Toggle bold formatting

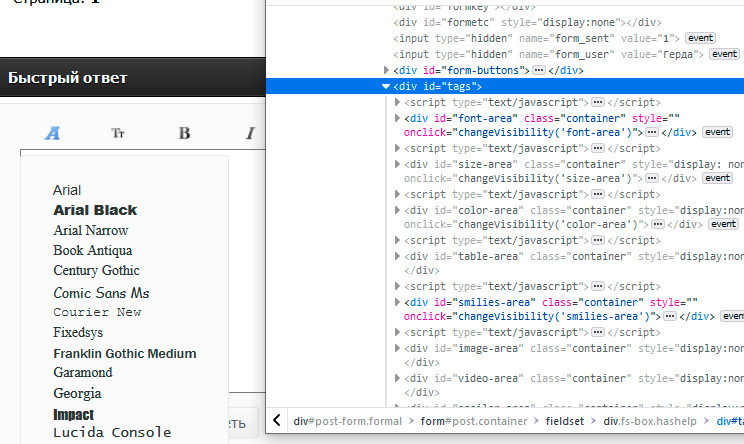tap(184, 133)
